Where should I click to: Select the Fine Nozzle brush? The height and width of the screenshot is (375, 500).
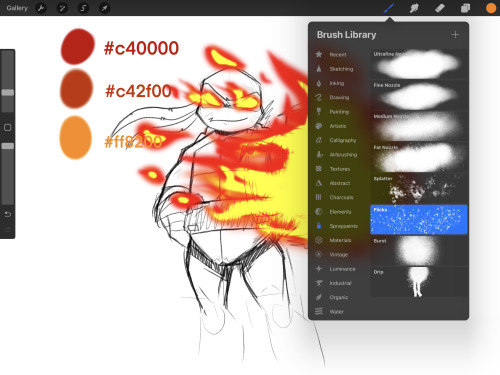419,95
